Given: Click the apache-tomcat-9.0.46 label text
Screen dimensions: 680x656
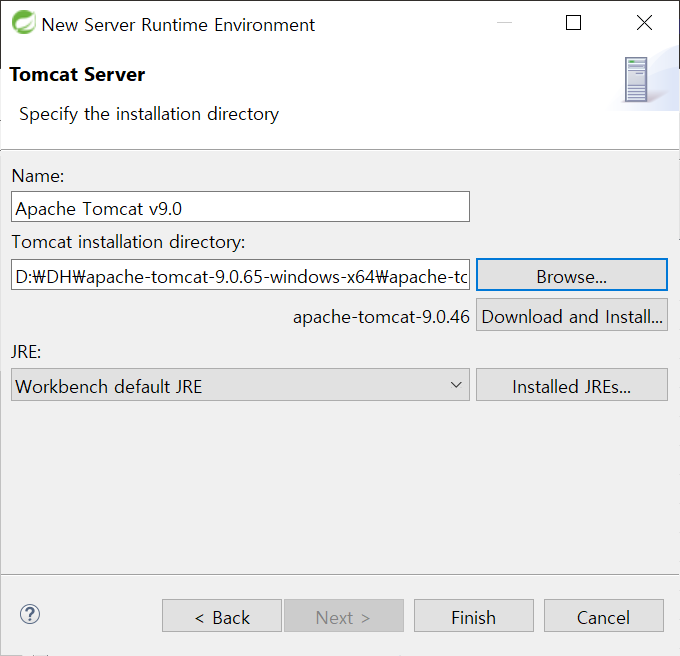Looking at the screenshot, I should coord(381,317).
